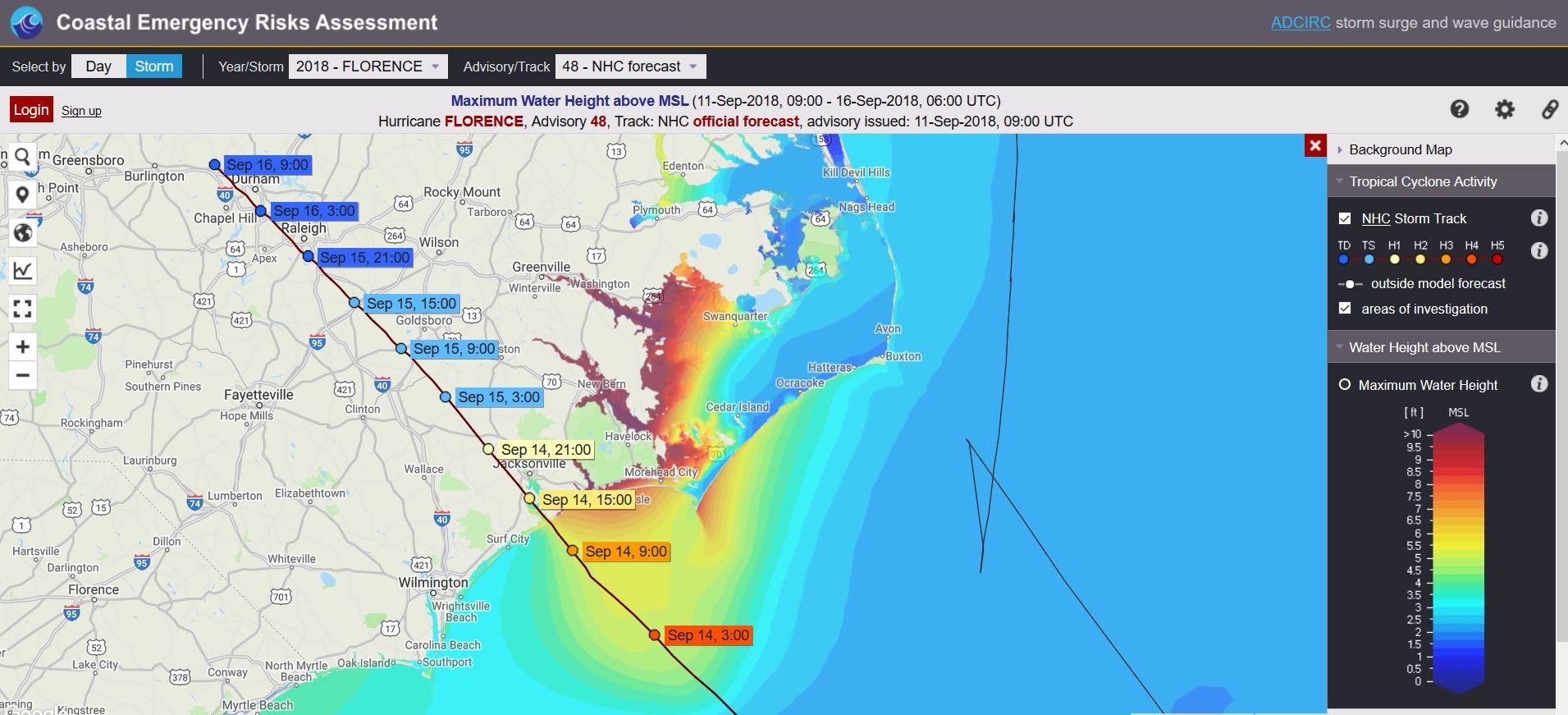Click the Swanquarter label on map
Image resolution: width=1568 pixels, height=715 pixels.
735,316
